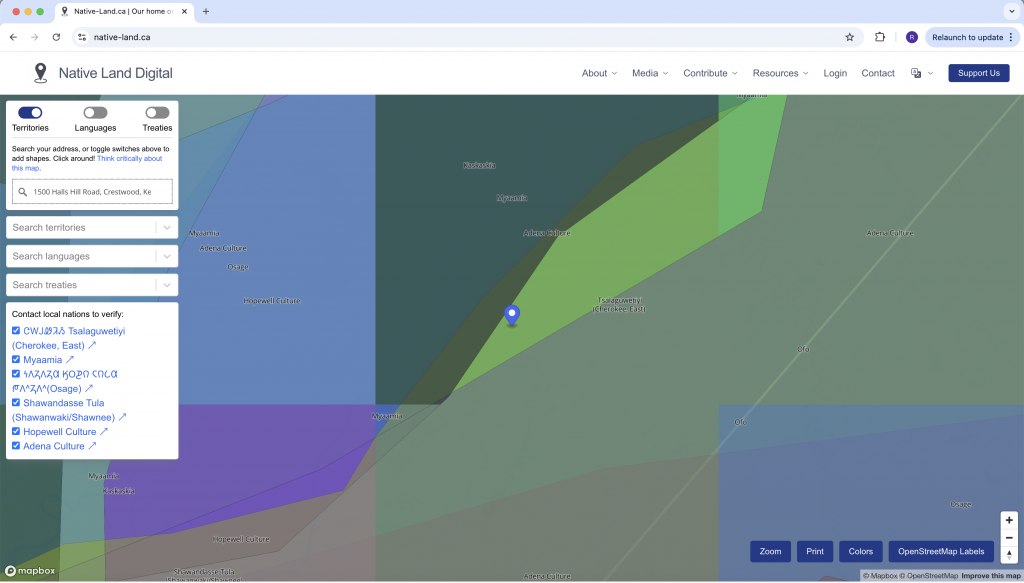Image resolution: width=1024 pixels, height=583 pixels.
Task: Open the browser tab search chevron
Action: [x=1012, y=11]
